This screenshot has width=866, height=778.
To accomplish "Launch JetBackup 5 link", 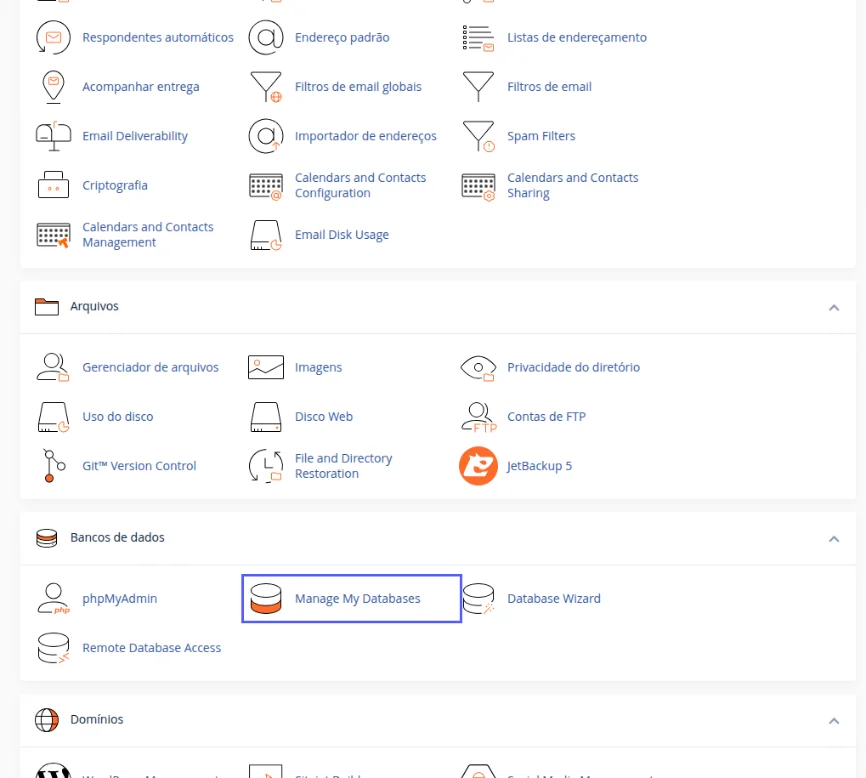I will point(540,466).
